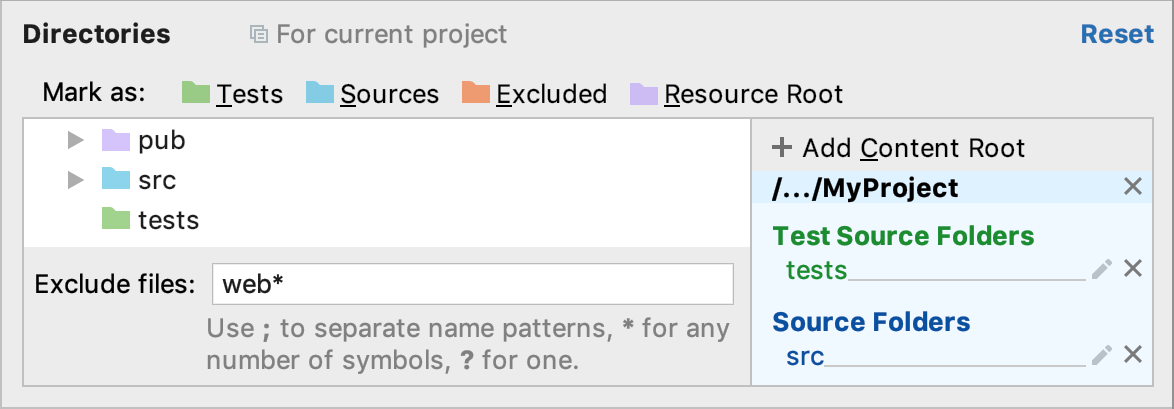Click the edit pencil for tests folder
This screenshot has height=409, width=1174.
(x=1102, y=269)
